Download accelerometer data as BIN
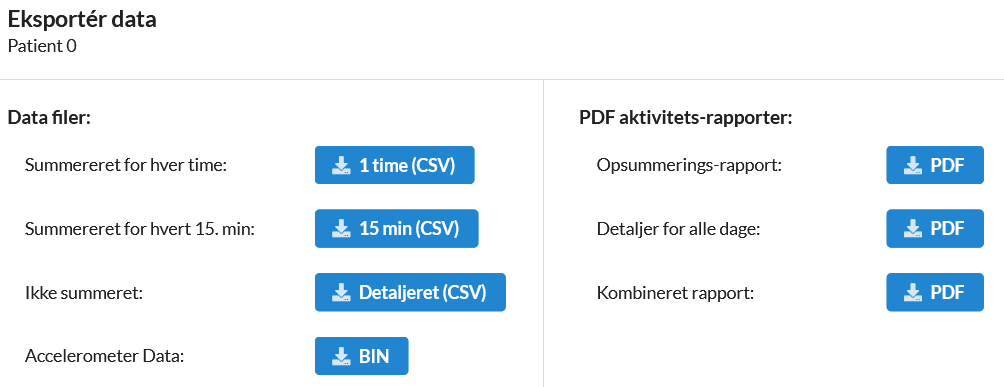1004x387 pixels. [x=361, y=356]
